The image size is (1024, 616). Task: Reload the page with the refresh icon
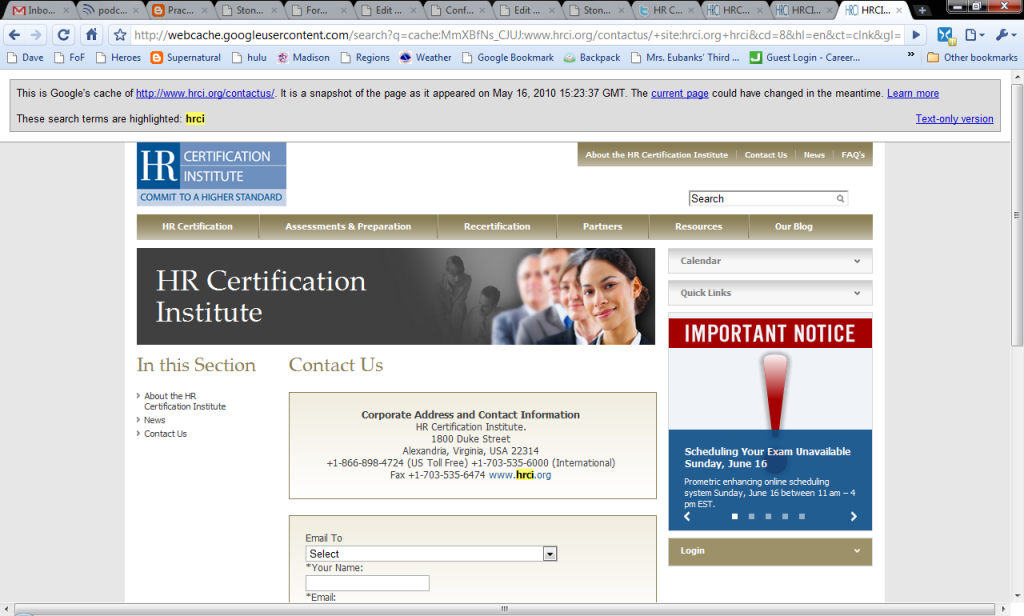click(63, 35)
